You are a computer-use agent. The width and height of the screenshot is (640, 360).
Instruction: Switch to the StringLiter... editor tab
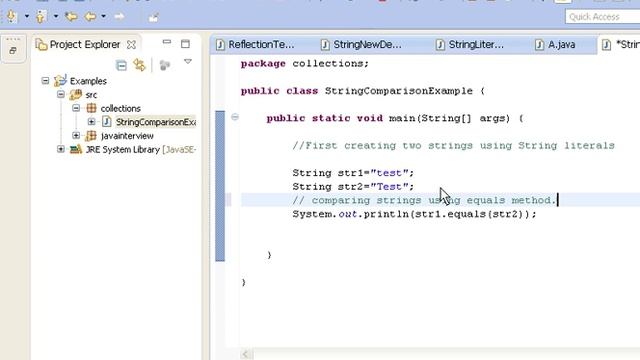pyautogui.click(x=470, y=44)
